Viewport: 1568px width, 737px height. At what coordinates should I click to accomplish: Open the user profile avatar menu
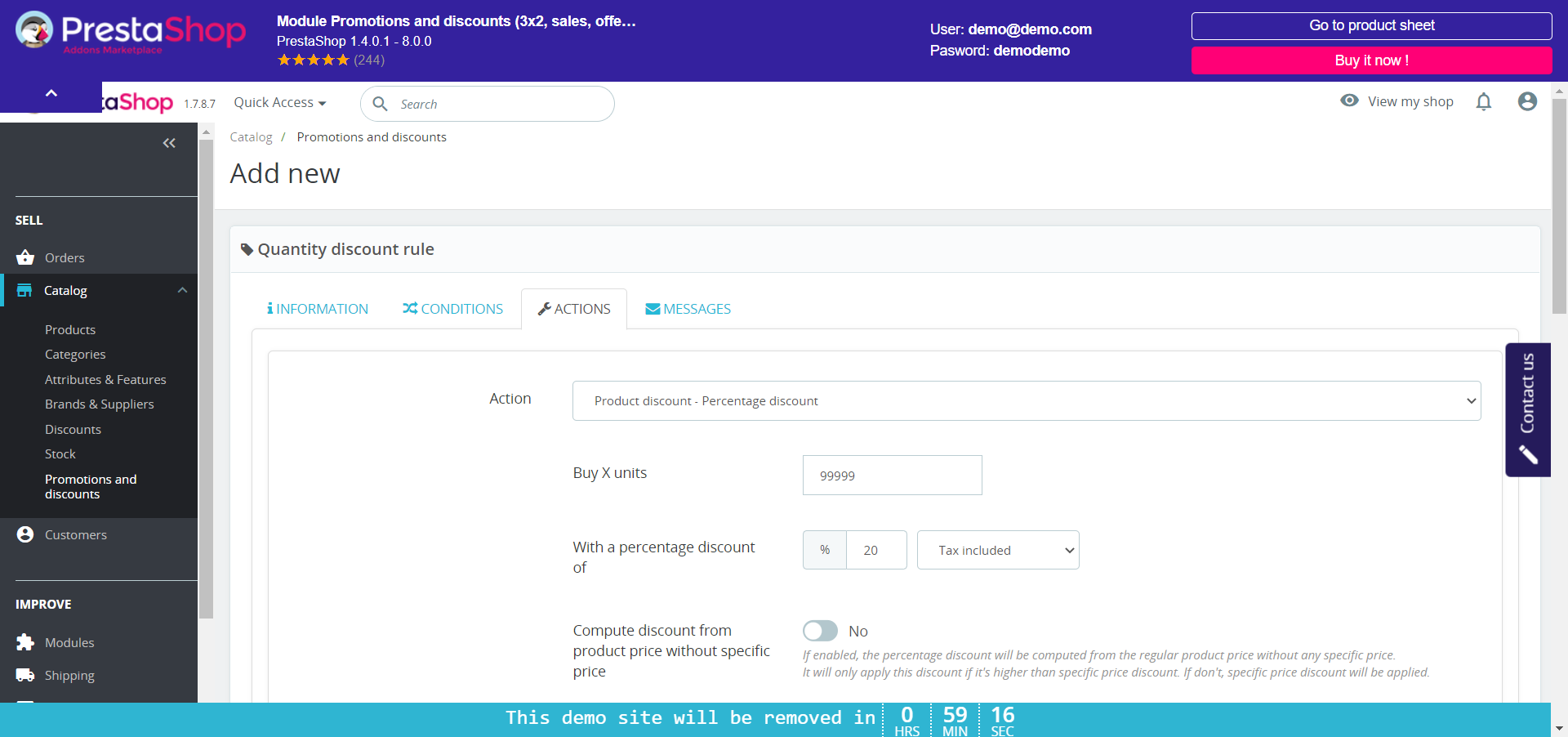(1527, 101)
